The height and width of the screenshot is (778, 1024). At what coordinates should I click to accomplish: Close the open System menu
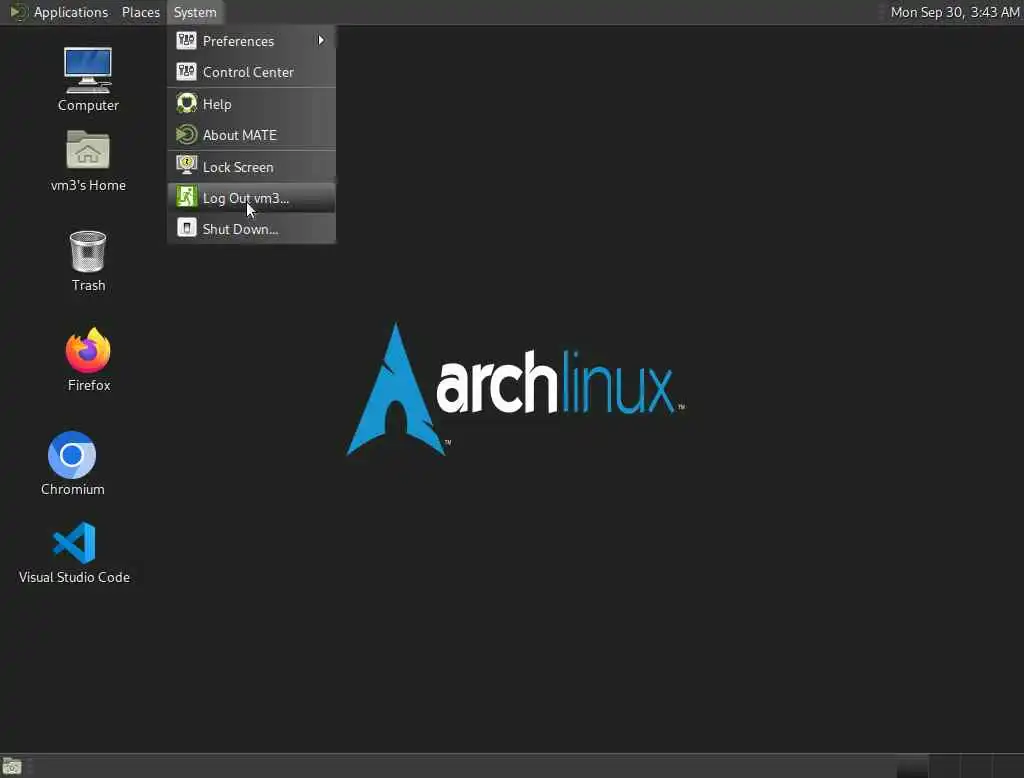point(195,12)
